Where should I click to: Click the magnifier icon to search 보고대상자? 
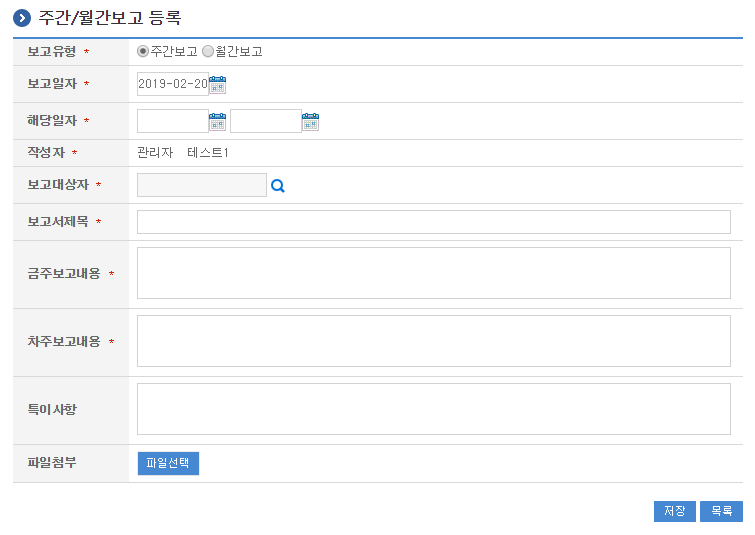coord(278,186)
